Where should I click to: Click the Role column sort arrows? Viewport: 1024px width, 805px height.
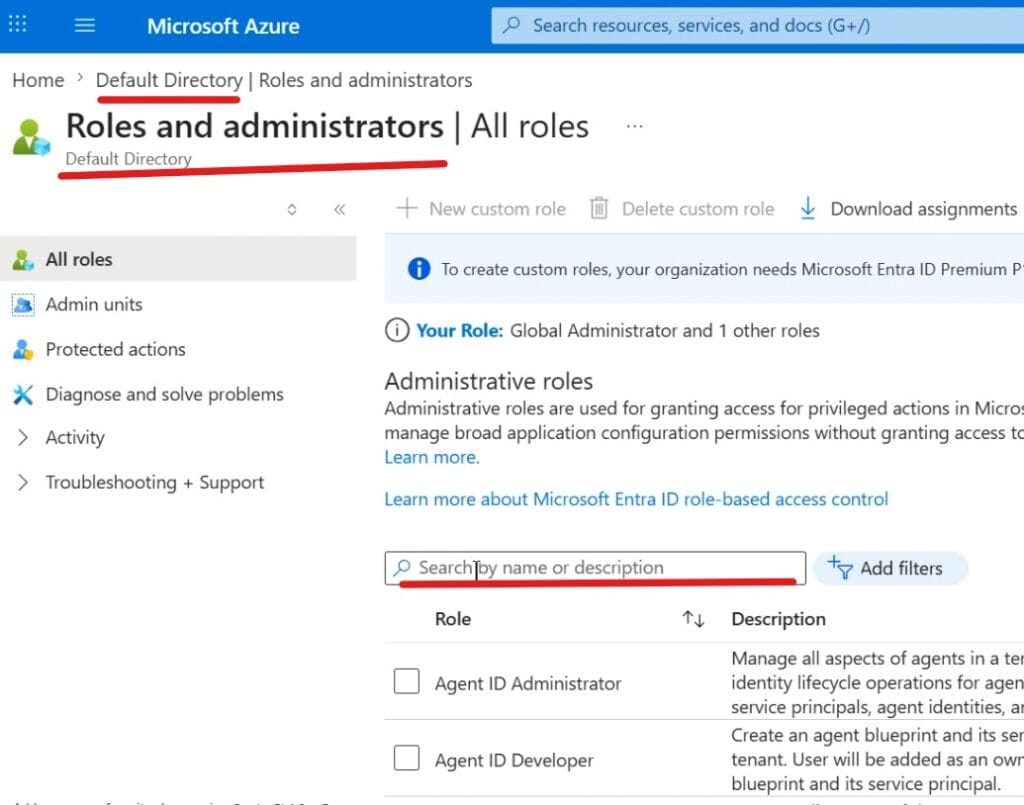pos(693,619)
